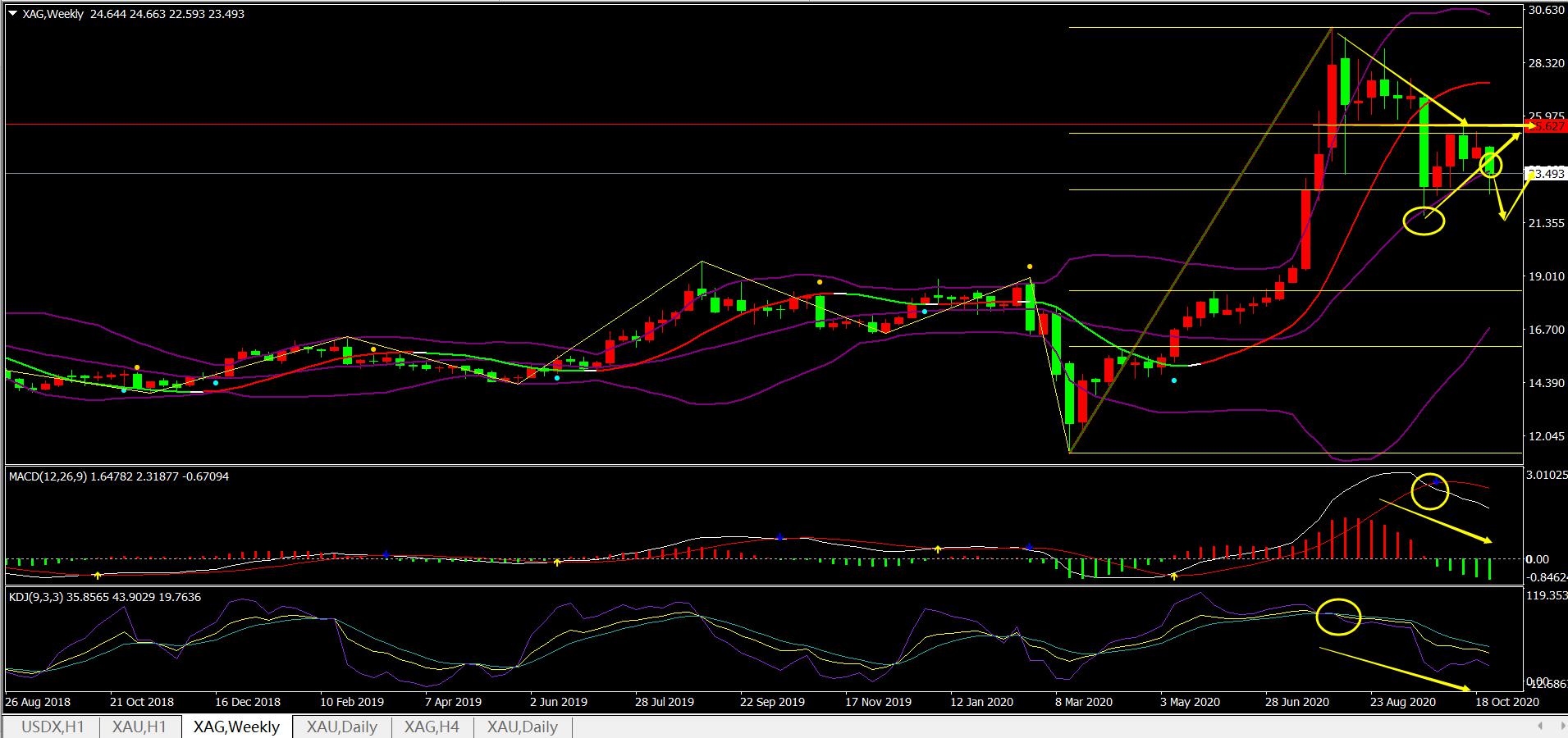The height and width of the screenshot is (738, 1568).
Task: Select the XAG,Weekly chart tab
Action: (237, 727)
